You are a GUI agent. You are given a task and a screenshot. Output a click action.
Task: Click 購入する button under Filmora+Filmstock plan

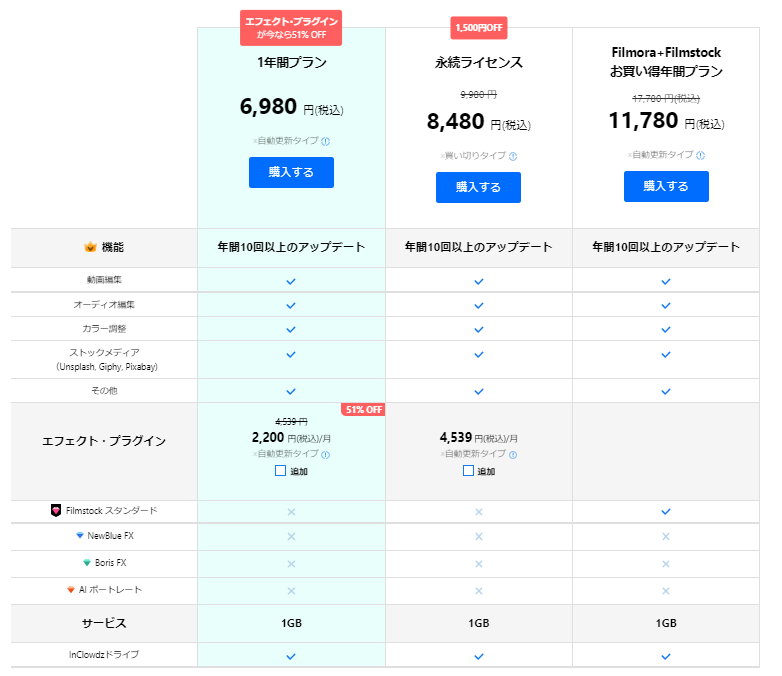[666, 187]
